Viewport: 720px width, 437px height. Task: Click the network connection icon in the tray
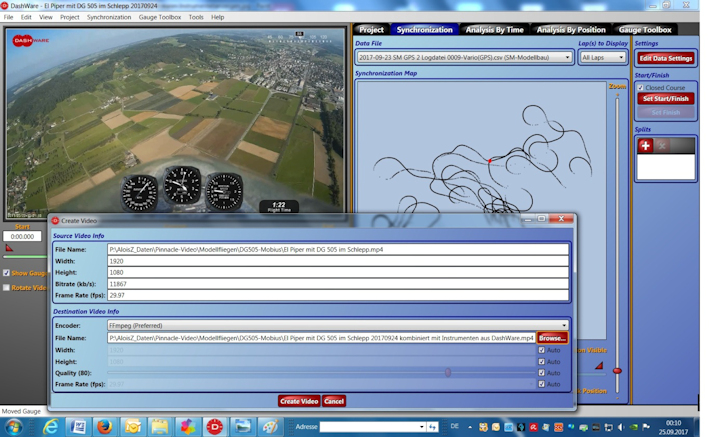coord(608,427)
